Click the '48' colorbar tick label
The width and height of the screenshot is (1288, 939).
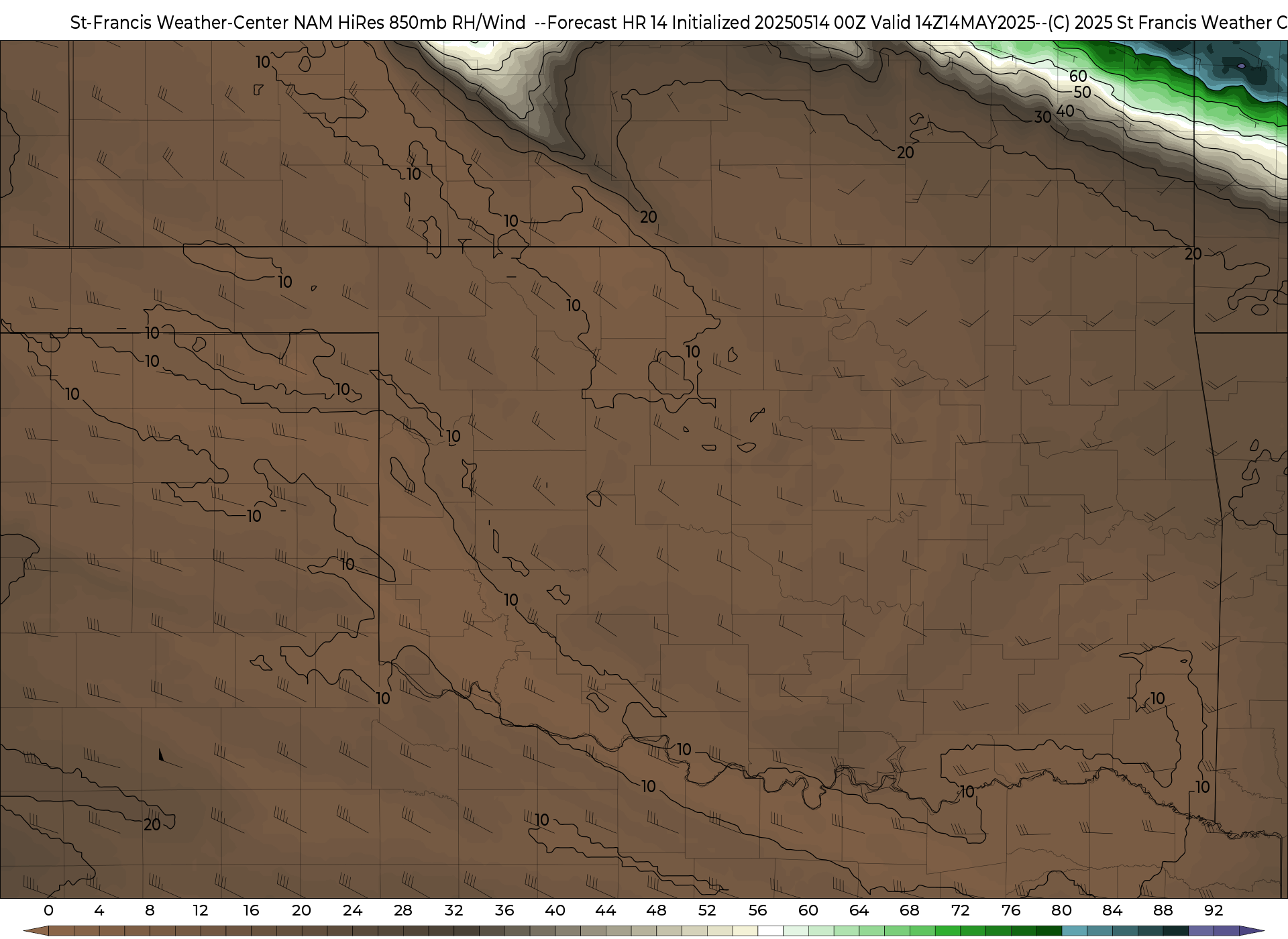coord(656,910)
